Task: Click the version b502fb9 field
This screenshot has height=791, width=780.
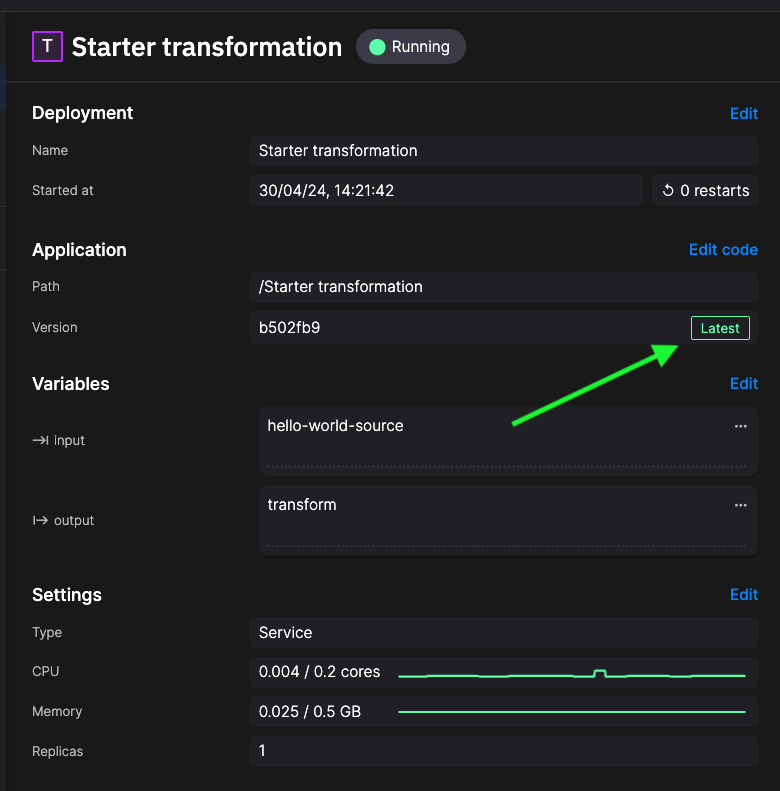Action: pos(460,328)
